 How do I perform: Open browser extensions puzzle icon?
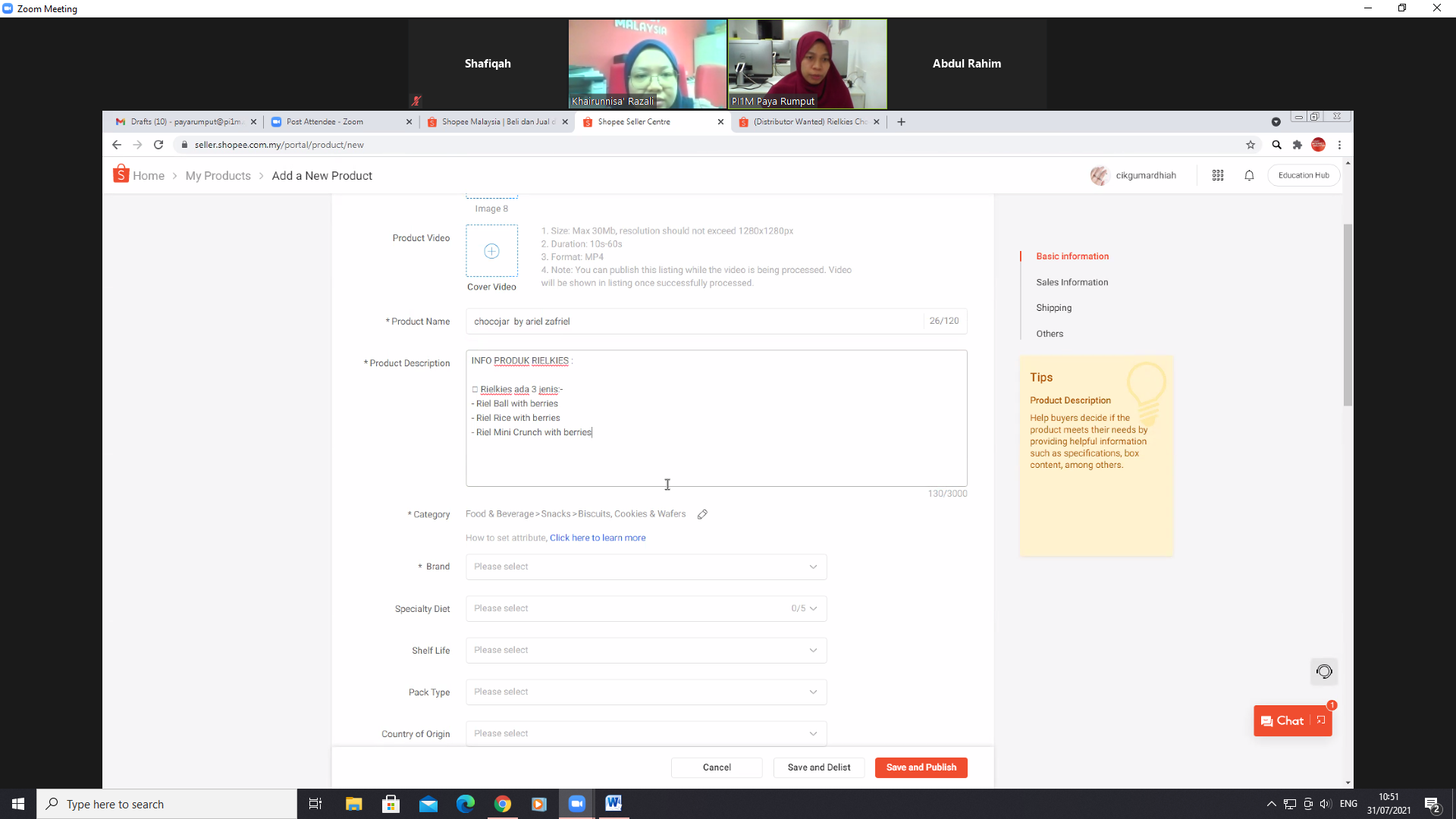click(1298, 145)
